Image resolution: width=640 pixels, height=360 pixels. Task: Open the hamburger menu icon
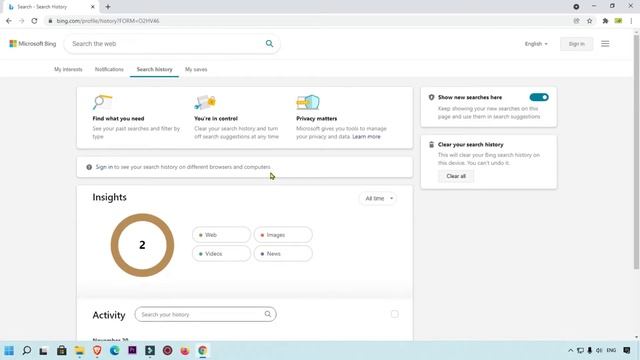[x=605, y=44]
